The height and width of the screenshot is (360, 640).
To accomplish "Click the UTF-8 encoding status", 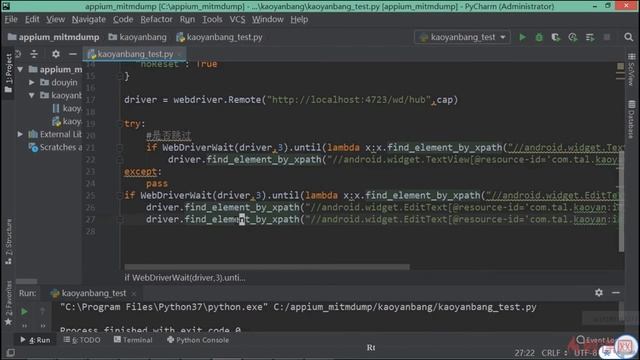I will (585, 353).
